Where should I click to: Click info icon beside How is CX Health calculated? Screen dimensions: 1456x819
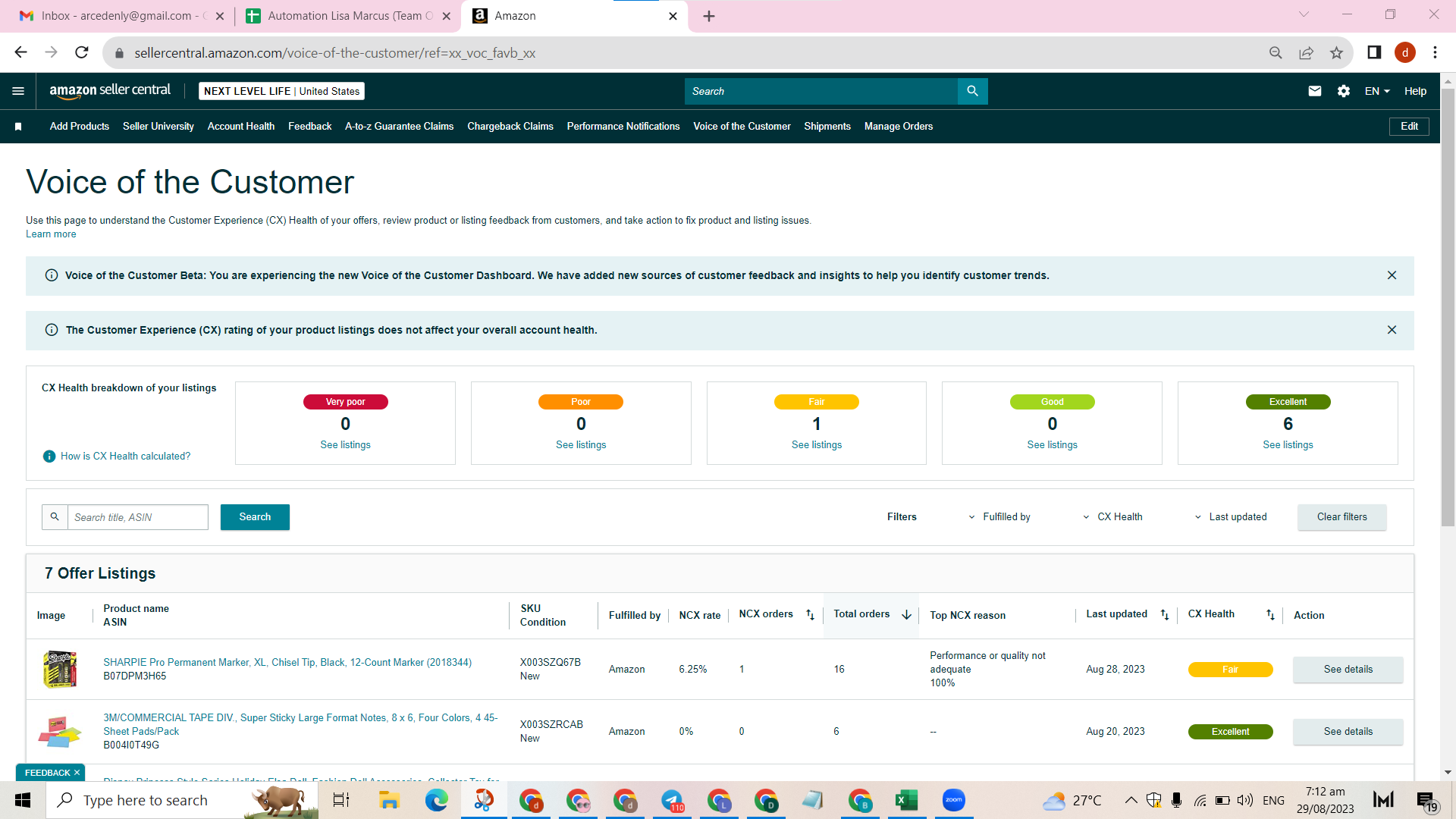[49, 457]
